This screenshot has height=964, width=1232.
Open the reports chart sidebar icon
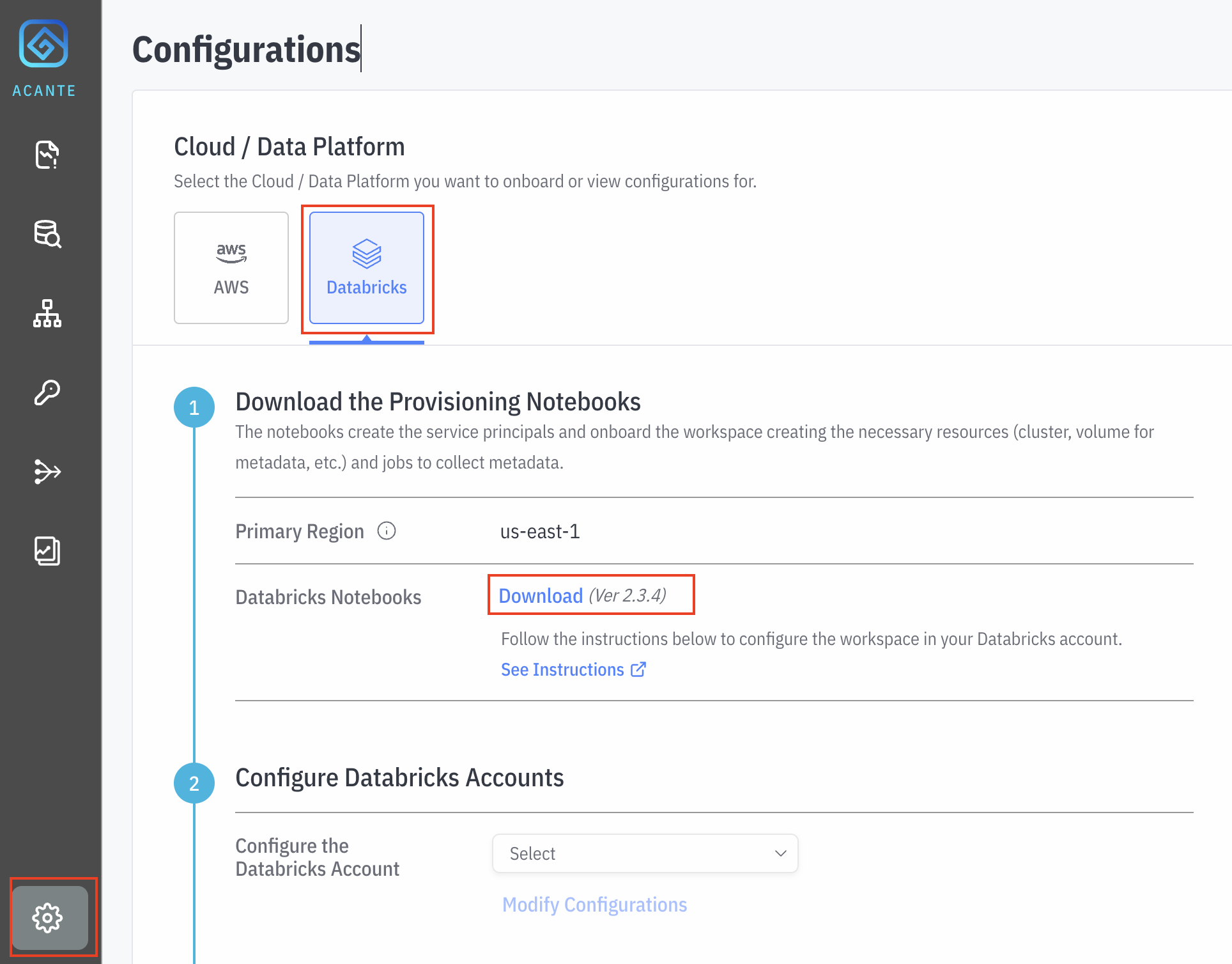[47, 551]
